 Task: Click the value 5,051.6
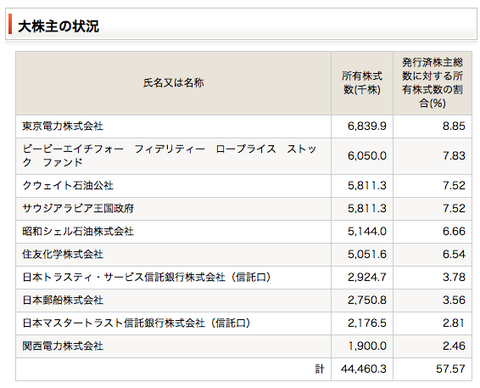tap(367, 254)
